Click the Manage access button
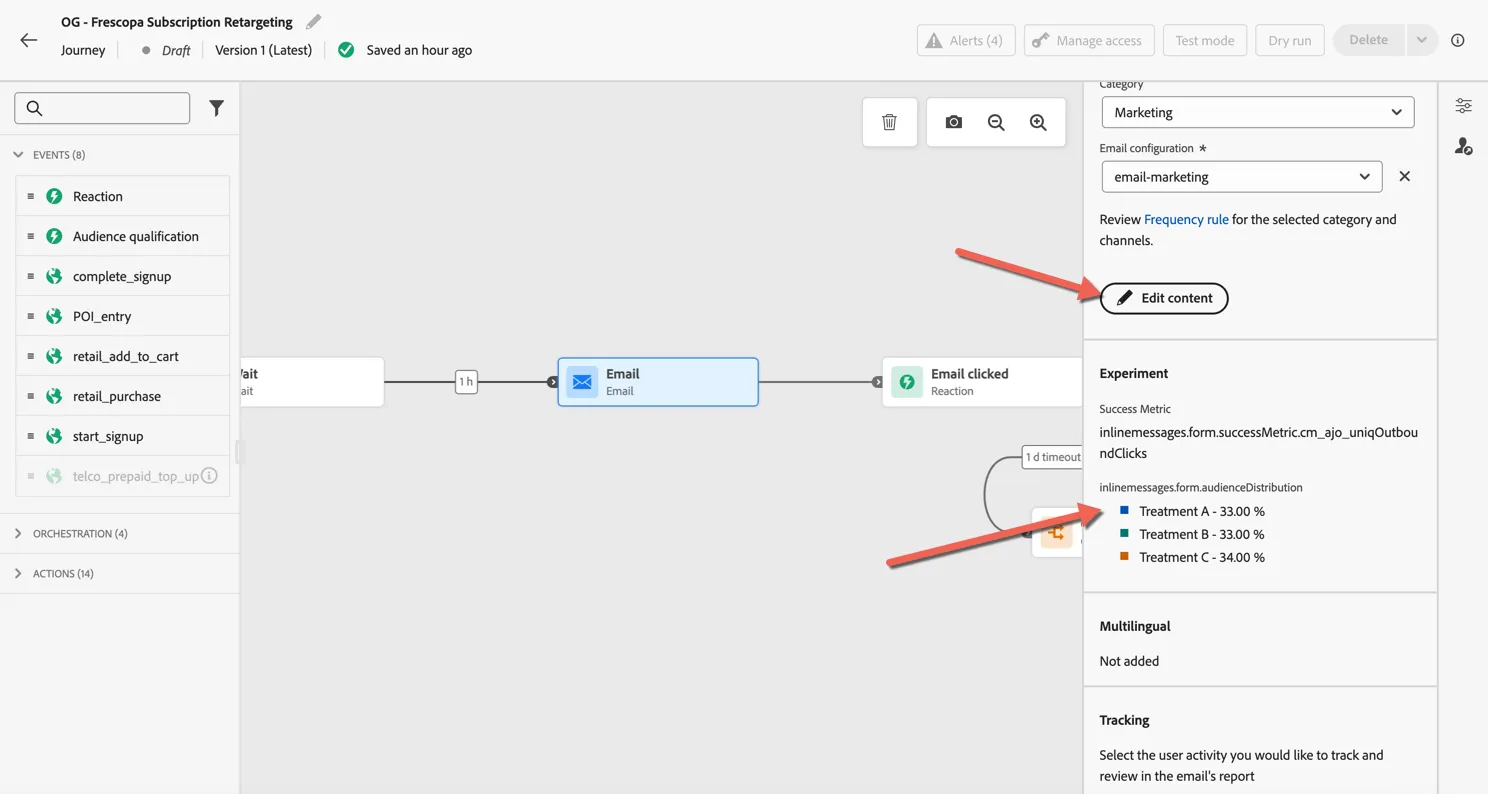Viewport: 1488px width, 794px height. click(1089, 40)
